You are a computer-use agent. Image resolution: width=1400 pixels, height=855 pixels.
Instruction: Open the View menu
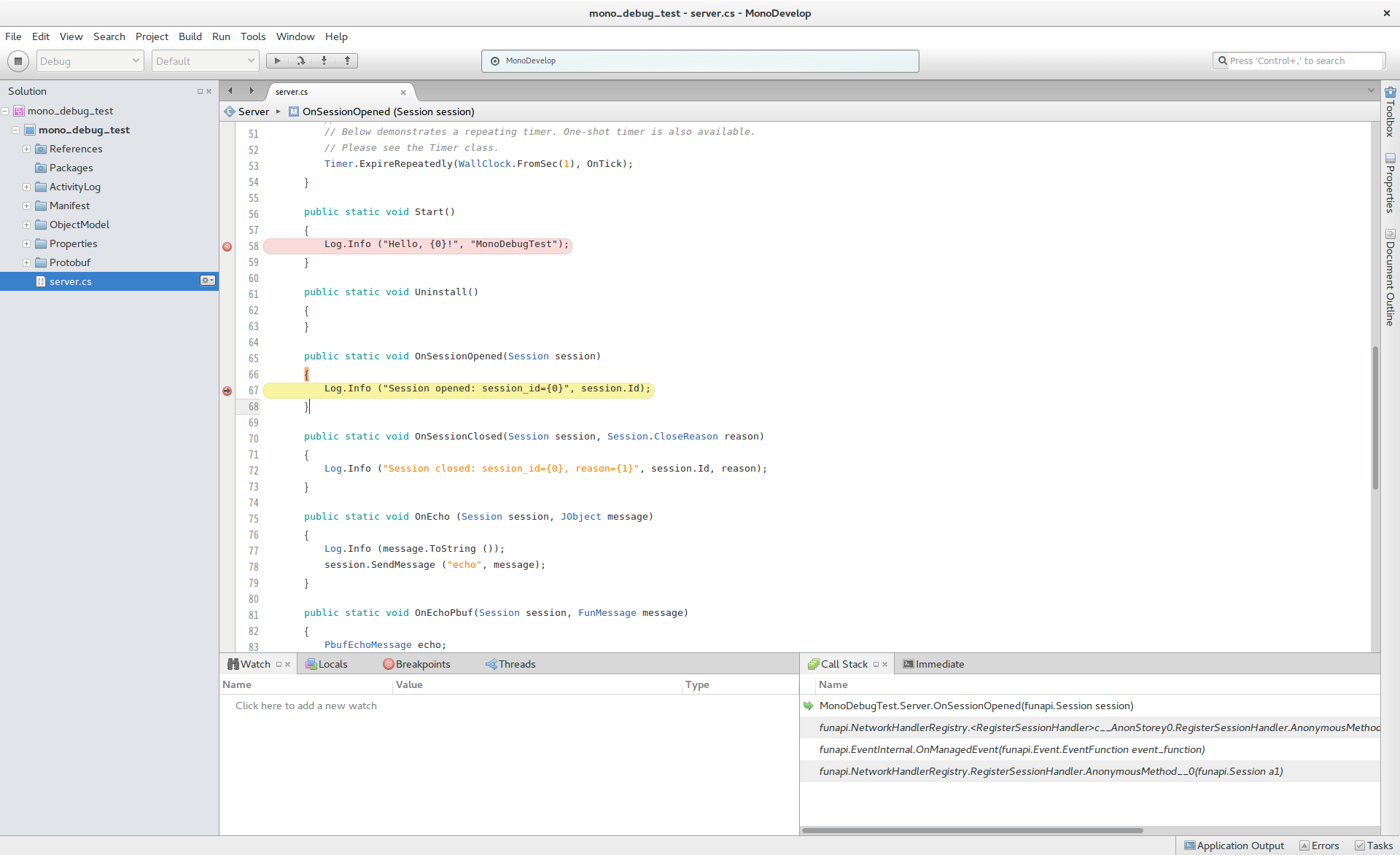pyautogui.click(x=71, y=36)
